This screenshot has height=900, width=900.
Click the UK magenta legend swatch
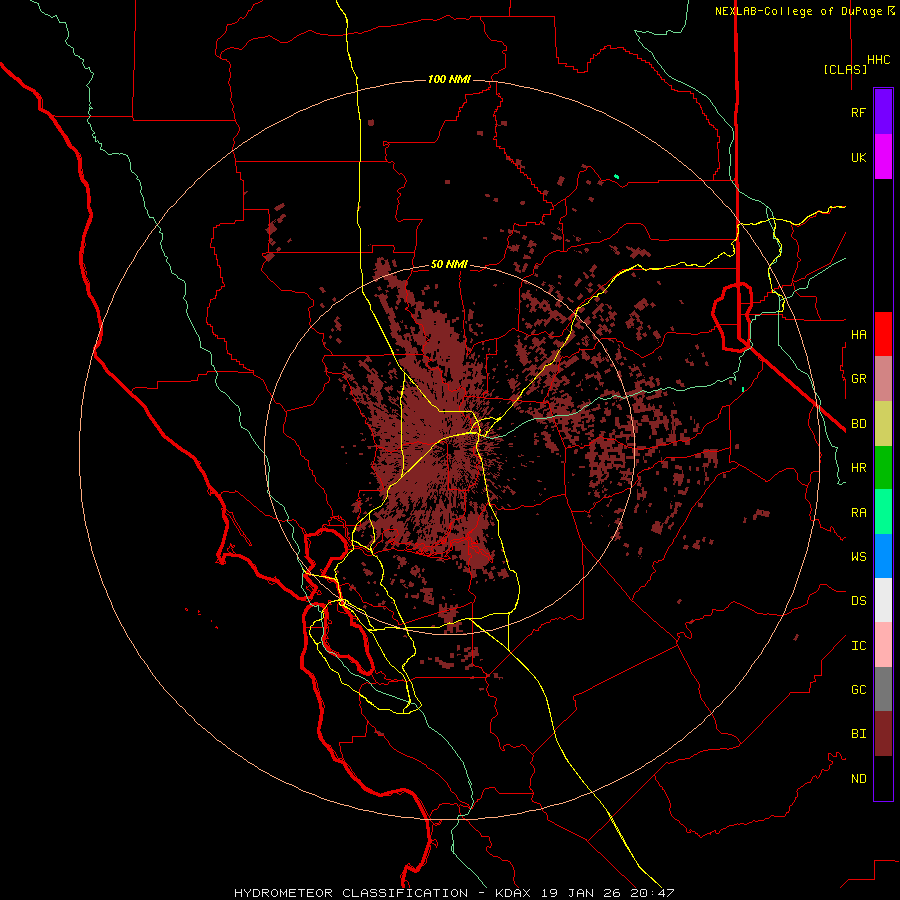[x=883, y=157]
